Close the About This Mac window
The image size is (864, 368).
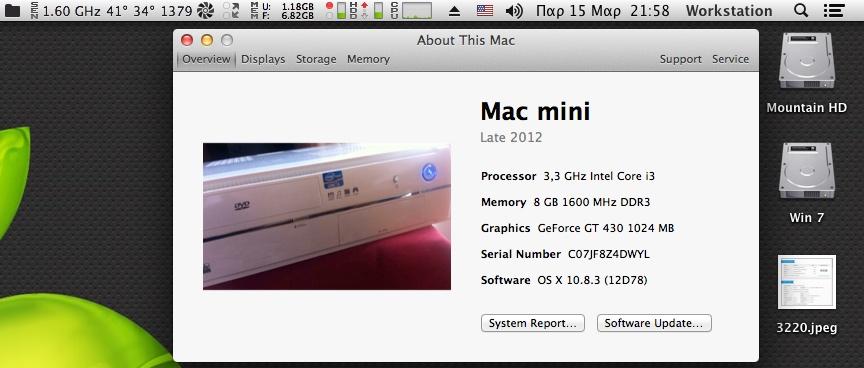(187, 40)
